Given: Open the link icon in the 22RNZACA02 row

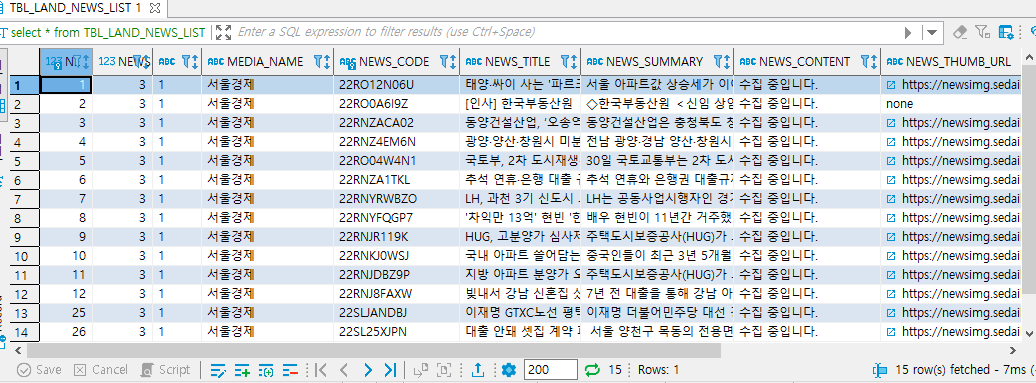Looking at the screenshot, I should point(891,123).
